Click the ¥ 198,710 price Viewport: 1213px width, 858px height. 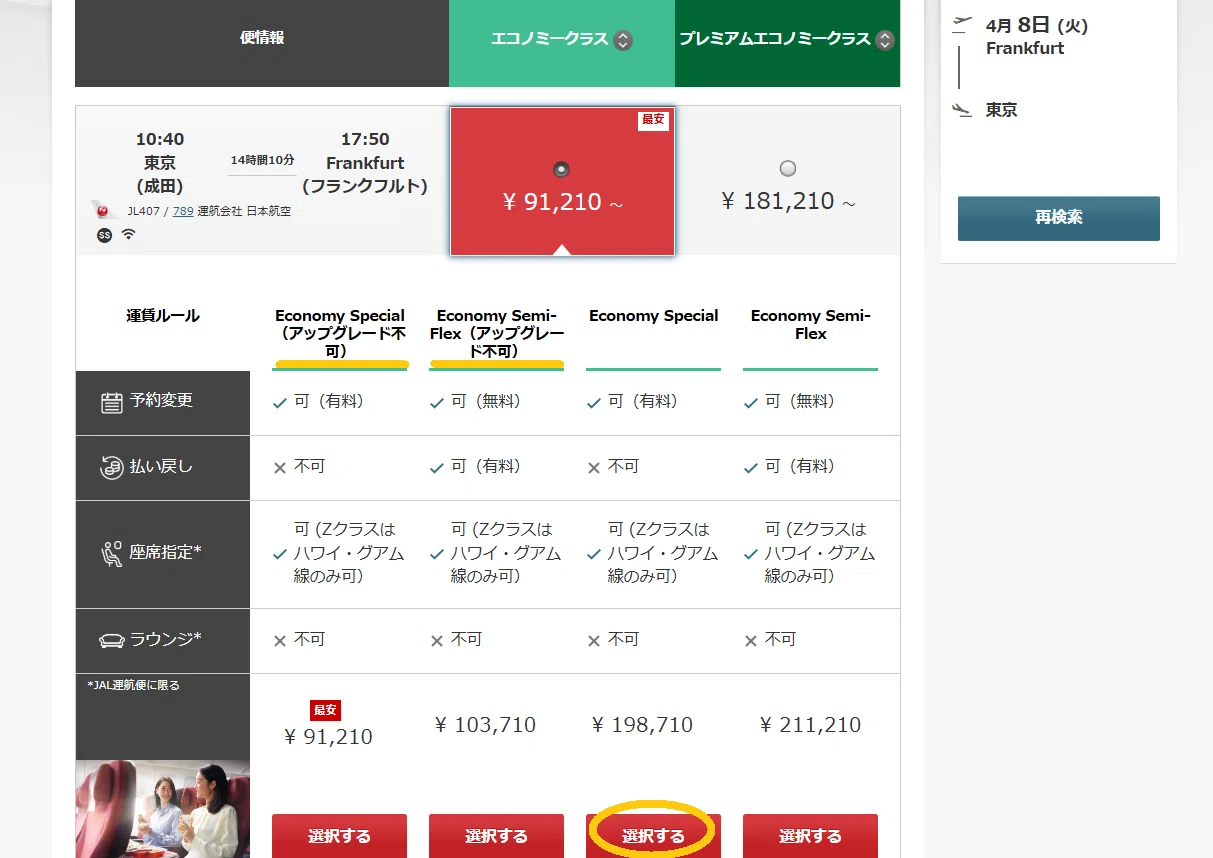coord(642,725)
